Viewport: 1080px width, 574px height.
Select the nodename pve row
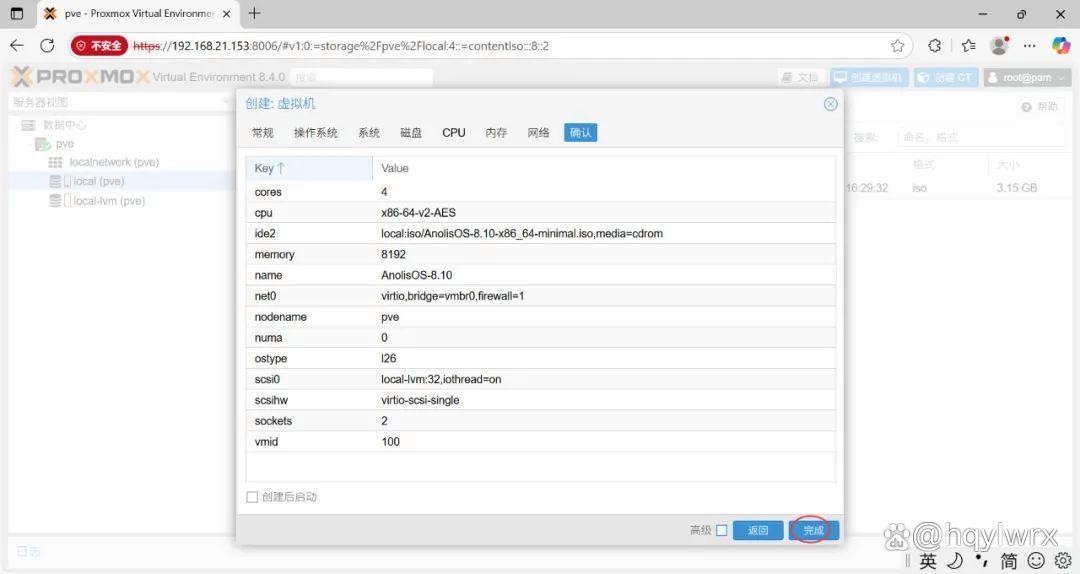click(541, 317)
